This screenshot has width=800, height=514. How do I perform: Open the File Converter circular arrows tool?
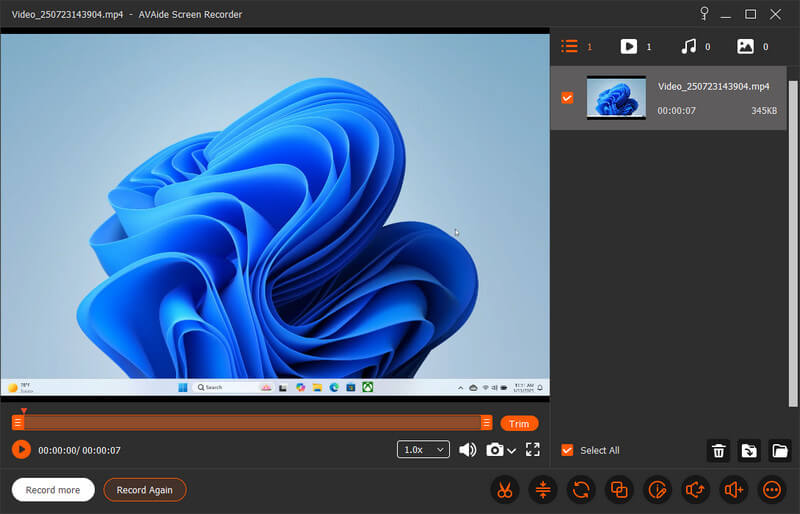(581, 490)
